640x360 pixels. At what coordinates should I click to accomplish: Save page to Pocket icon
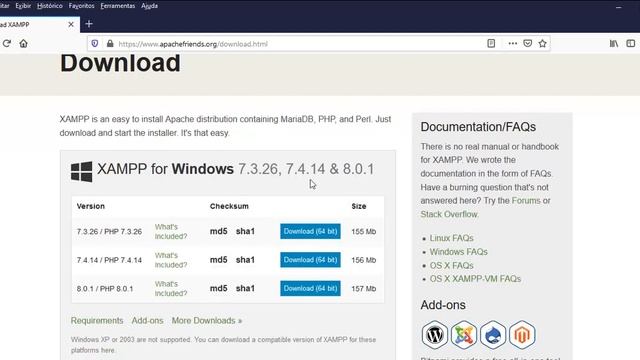click(x=528, y=43)
